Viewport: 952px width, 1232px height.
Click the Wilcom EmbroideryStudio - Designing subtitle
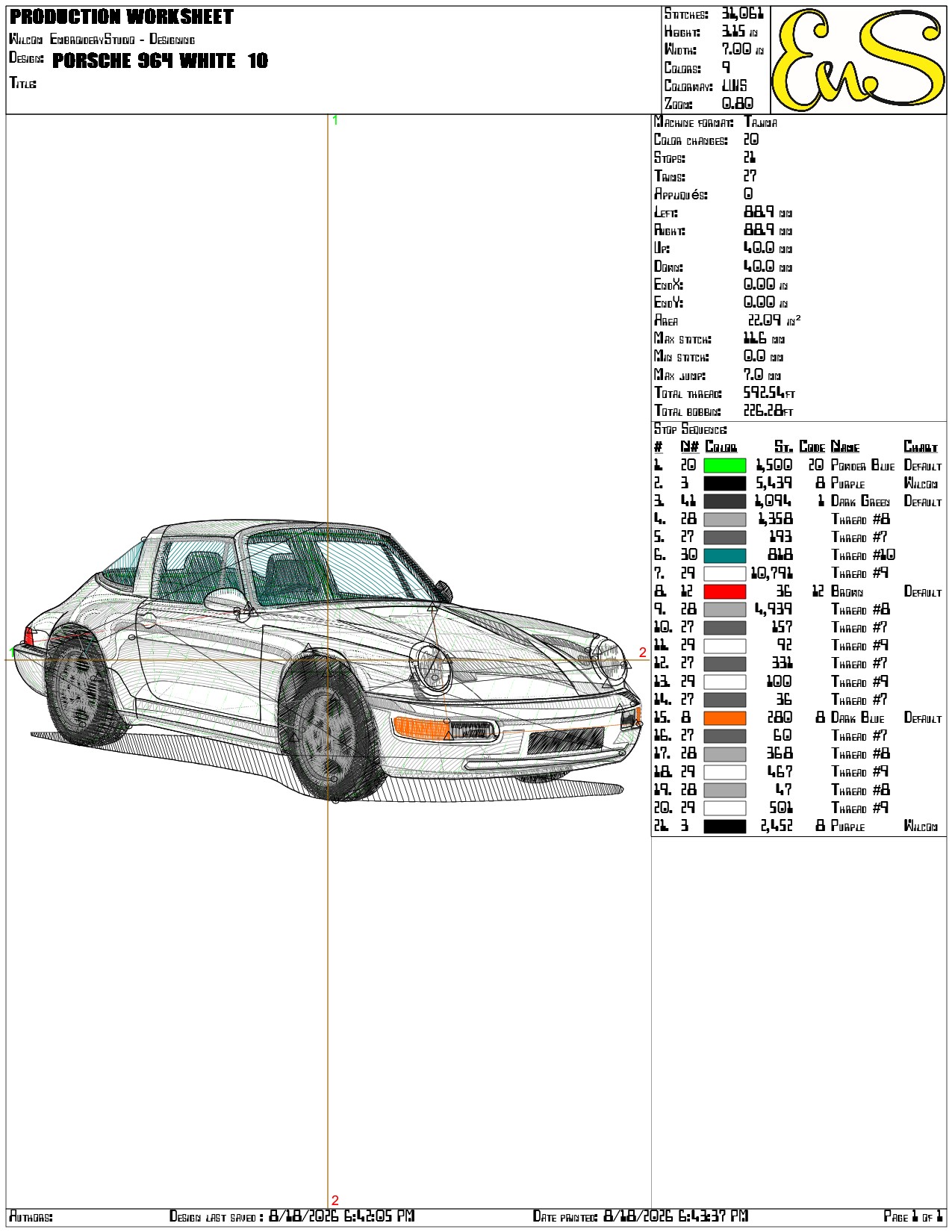coord(102,39)
